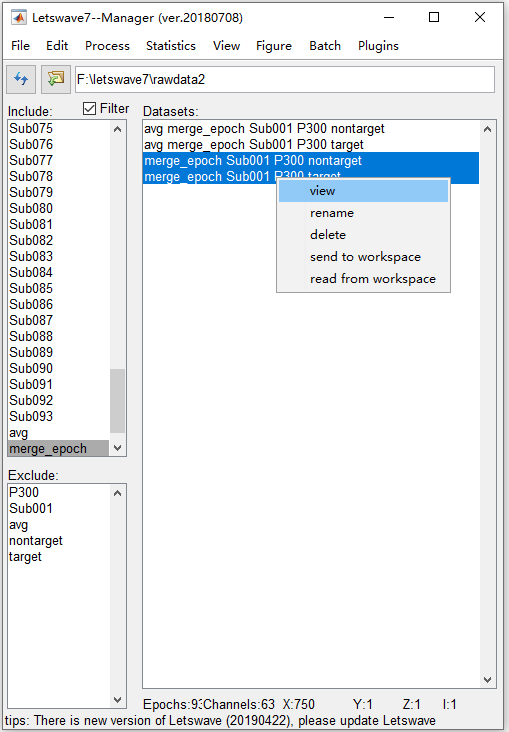Viewport: 509px width, 732px height.
Task: Select read from workspace option
Action: [x=363, y=279]
